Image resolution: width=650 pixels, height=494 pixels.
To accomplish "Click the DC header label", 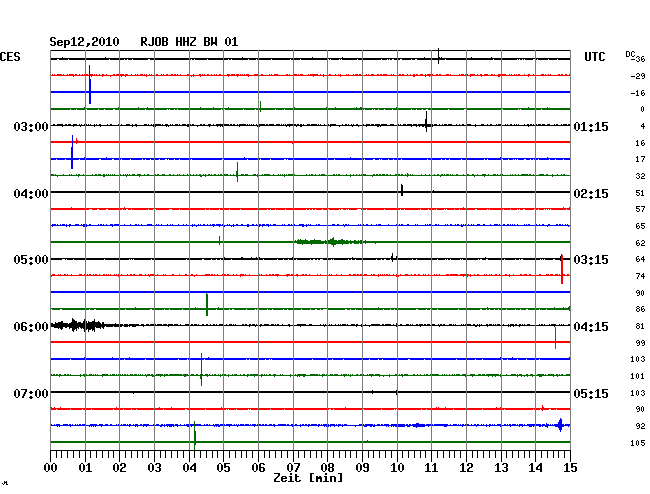I will point(630,54).
